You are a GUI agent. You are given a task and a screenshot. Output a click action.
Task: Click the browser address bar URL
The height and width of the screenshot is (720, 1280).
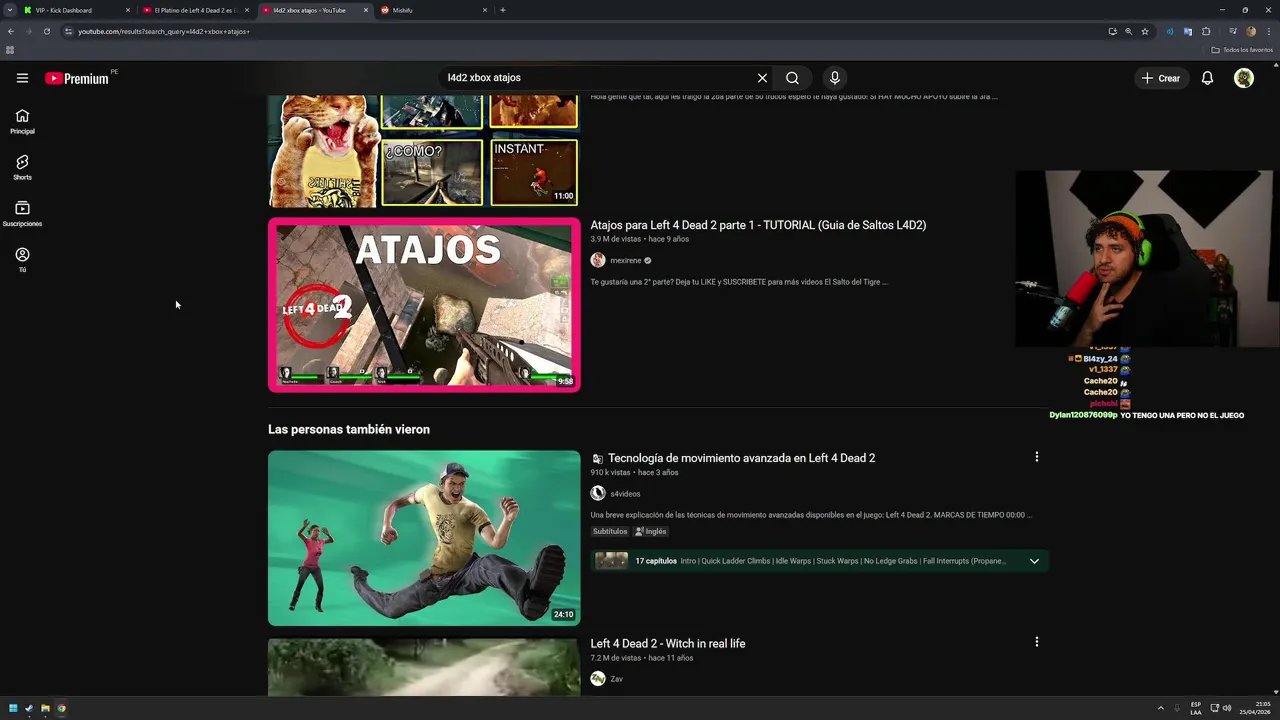tap(163, 31)
